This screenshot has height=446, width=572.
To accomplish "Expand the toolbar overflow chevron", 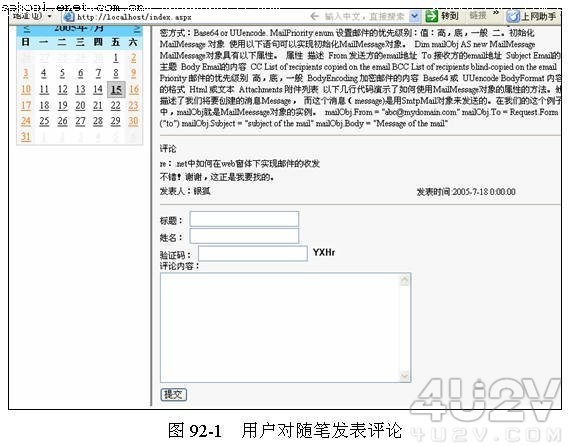I will coord(496,14).
